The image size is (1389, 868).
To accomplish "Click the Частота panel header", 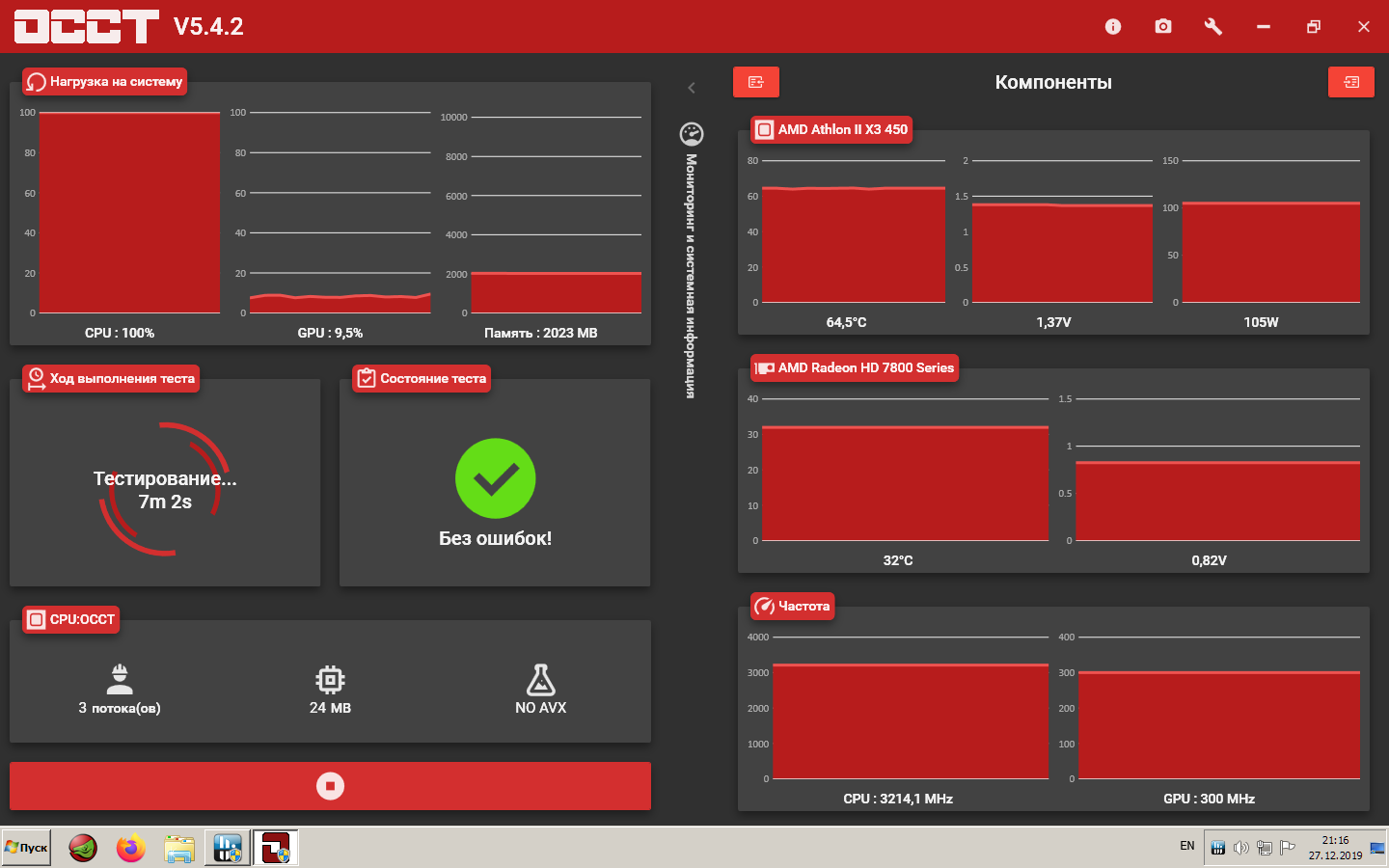I will coord(793,606).
